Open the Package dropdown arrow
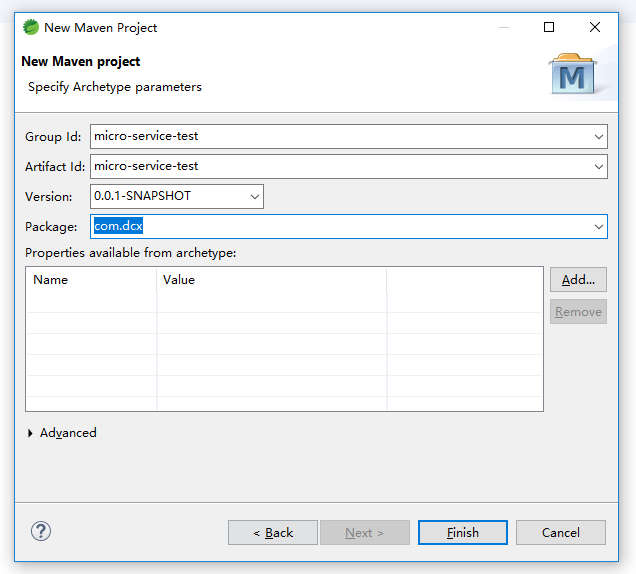This screenshot has width=636, height=574. click(599, 227)
